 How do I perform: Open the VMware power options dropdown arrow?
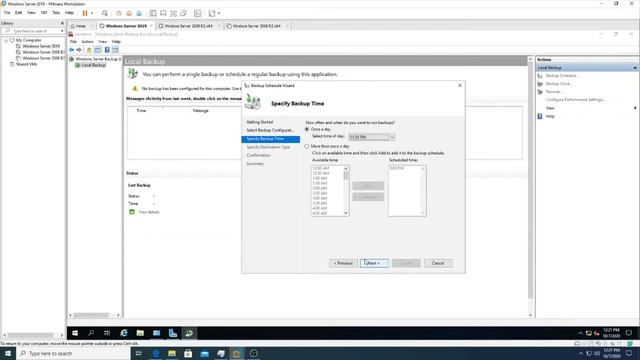click(92, 13)
